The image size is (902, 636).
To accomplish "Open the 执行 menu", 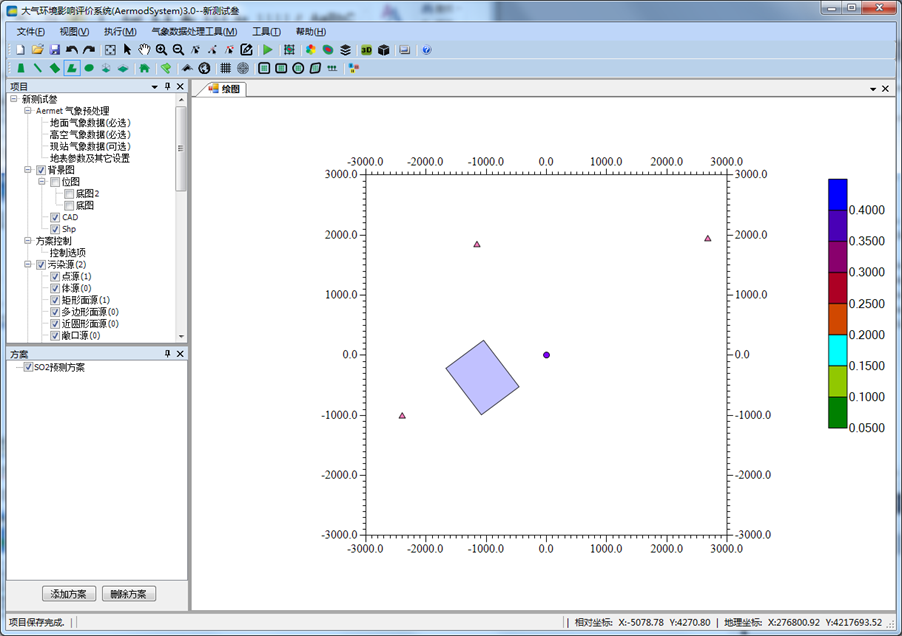I will tap(119, 31).
